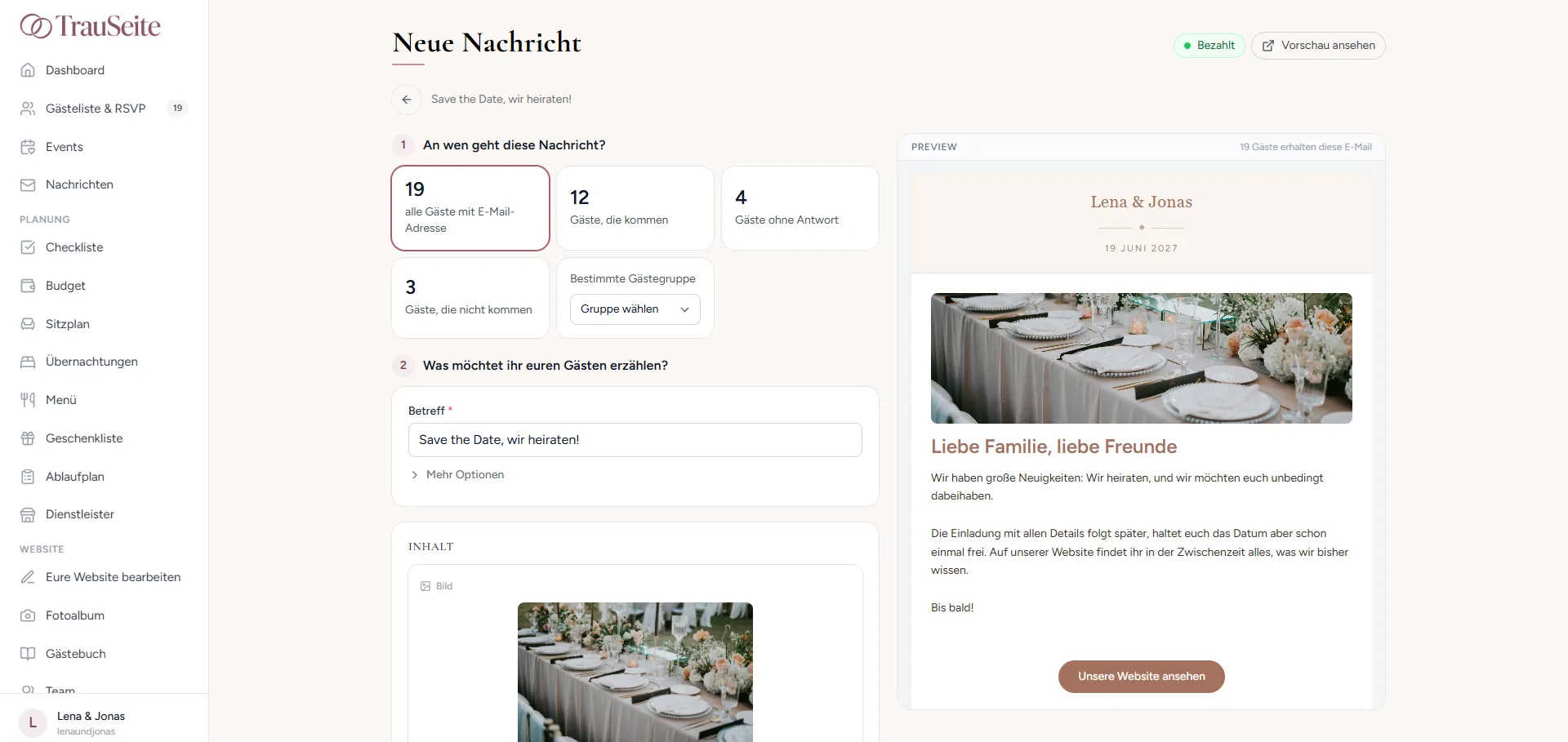Click the Dashboard home icon
Screen dimensions: 1568x742
coord(28,70)
